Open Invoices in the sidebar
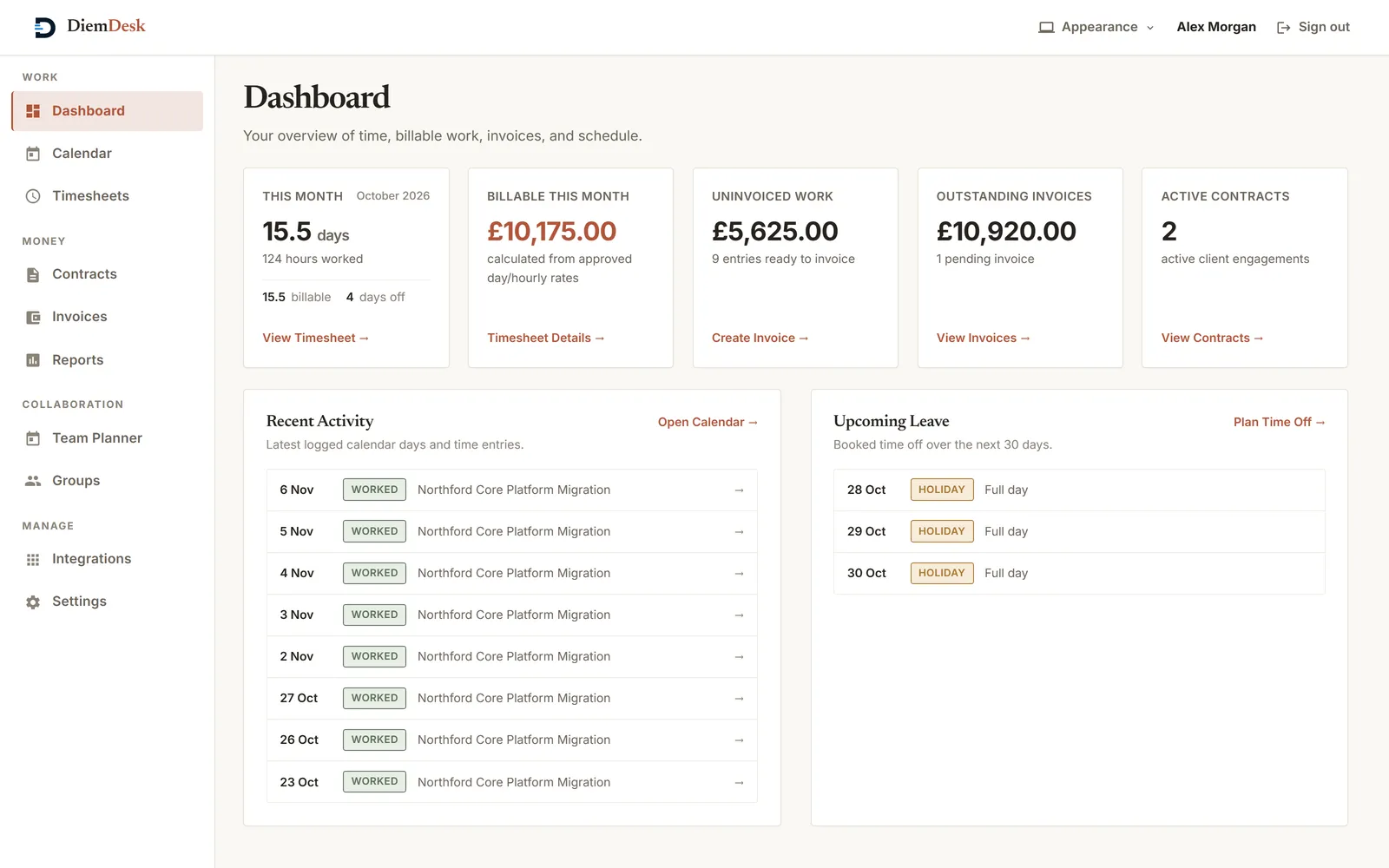The image size is (1389, 868). pyautogui.click(x=108, y=317)
